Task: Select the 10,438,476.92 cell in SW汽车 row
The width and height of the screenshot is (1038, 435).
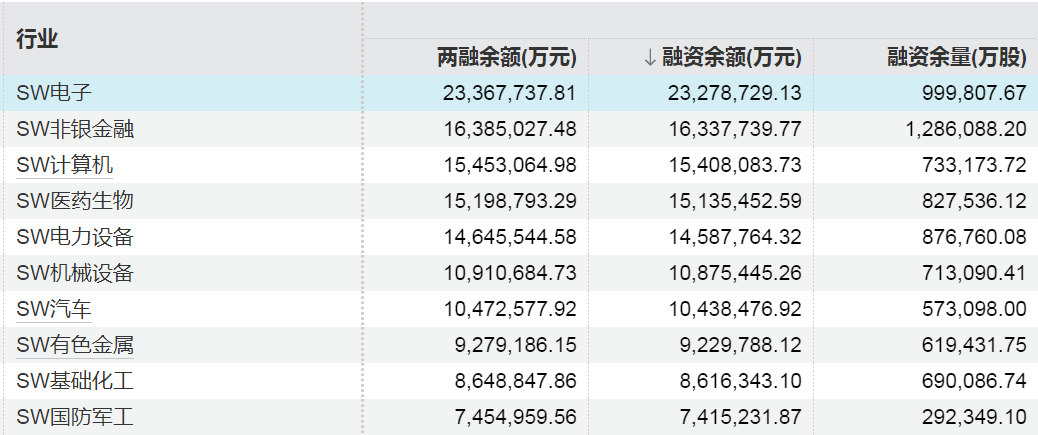Action: 734,310
